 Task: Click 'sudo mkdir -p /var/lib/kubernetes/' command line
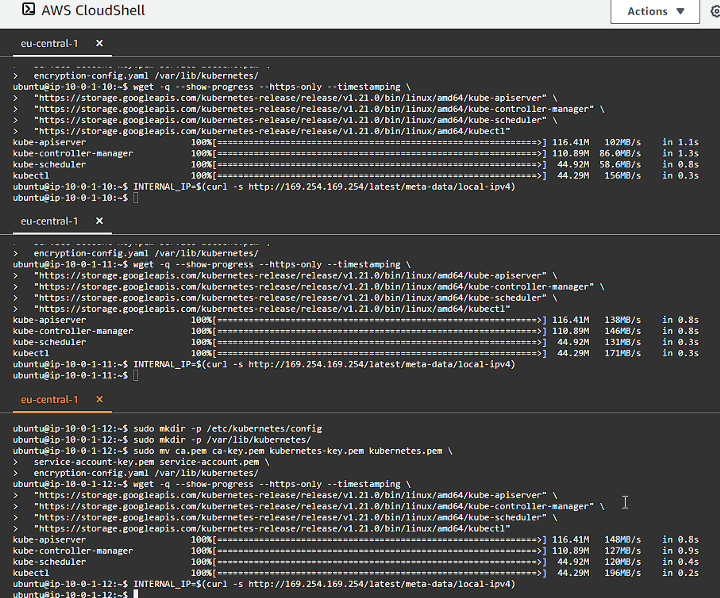[x=222, y=440]
